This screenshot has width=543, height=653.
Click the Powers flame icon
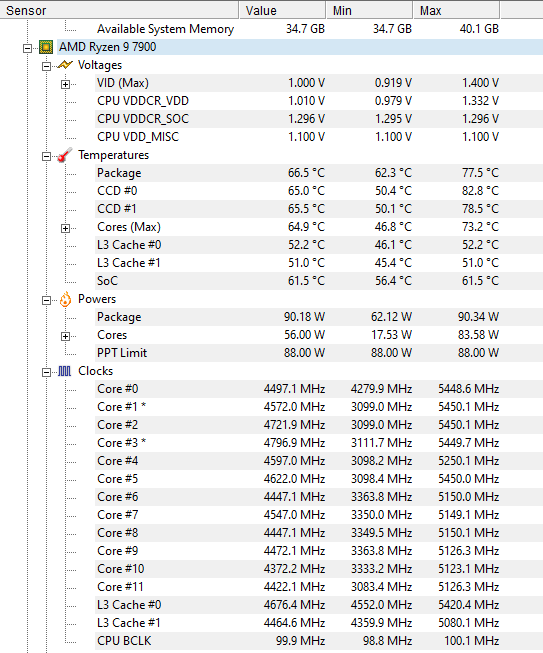(x=65, y=299)
